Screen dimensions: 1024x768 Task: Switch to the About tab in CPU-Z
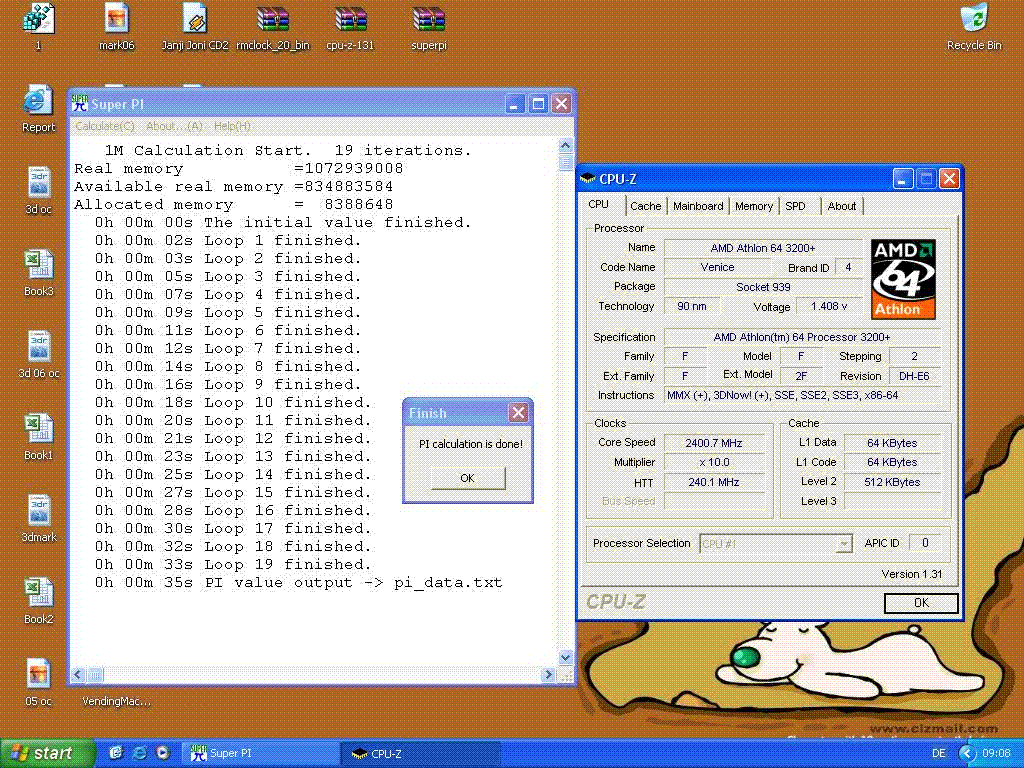pos(842,206)
